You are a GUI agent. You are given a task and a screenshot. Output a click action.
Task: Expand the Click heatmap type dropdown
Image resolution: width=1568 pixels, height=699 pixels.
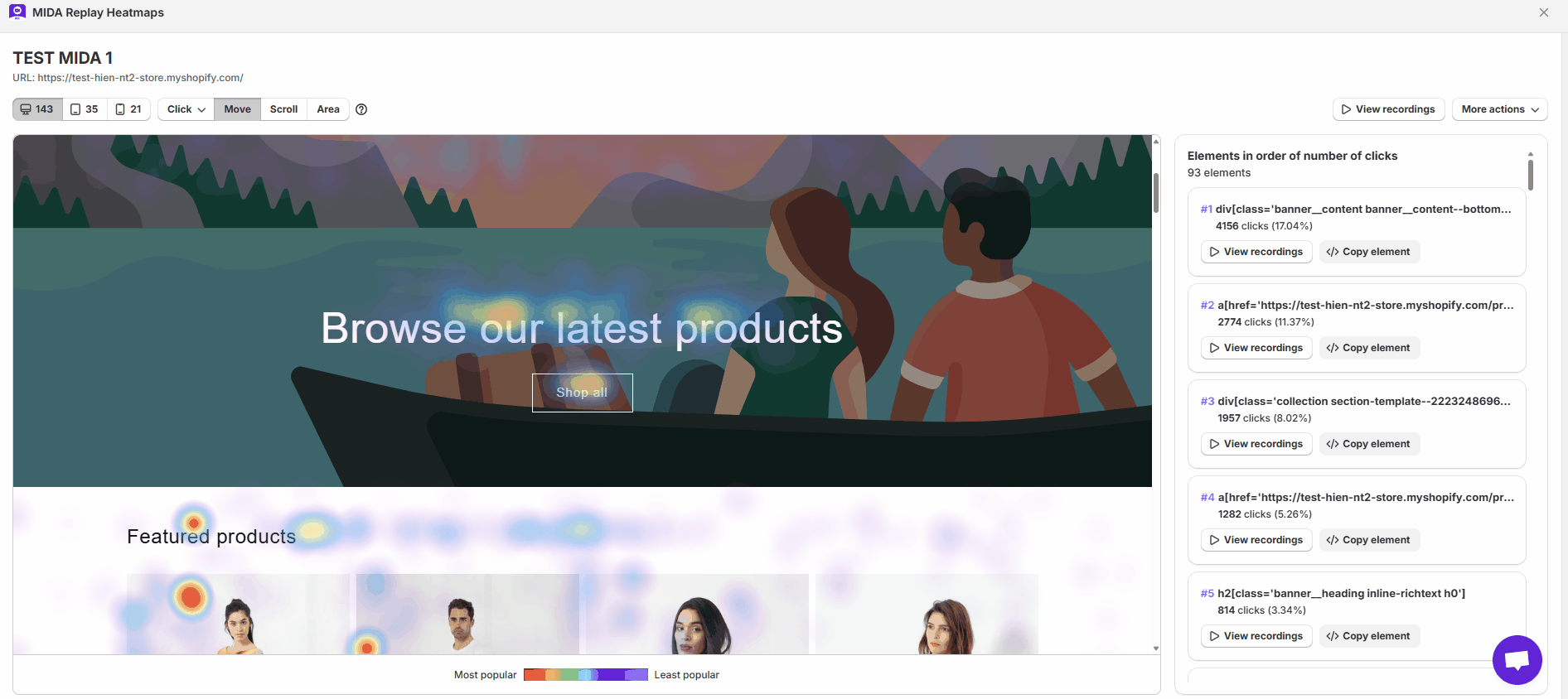coord(186,109)
